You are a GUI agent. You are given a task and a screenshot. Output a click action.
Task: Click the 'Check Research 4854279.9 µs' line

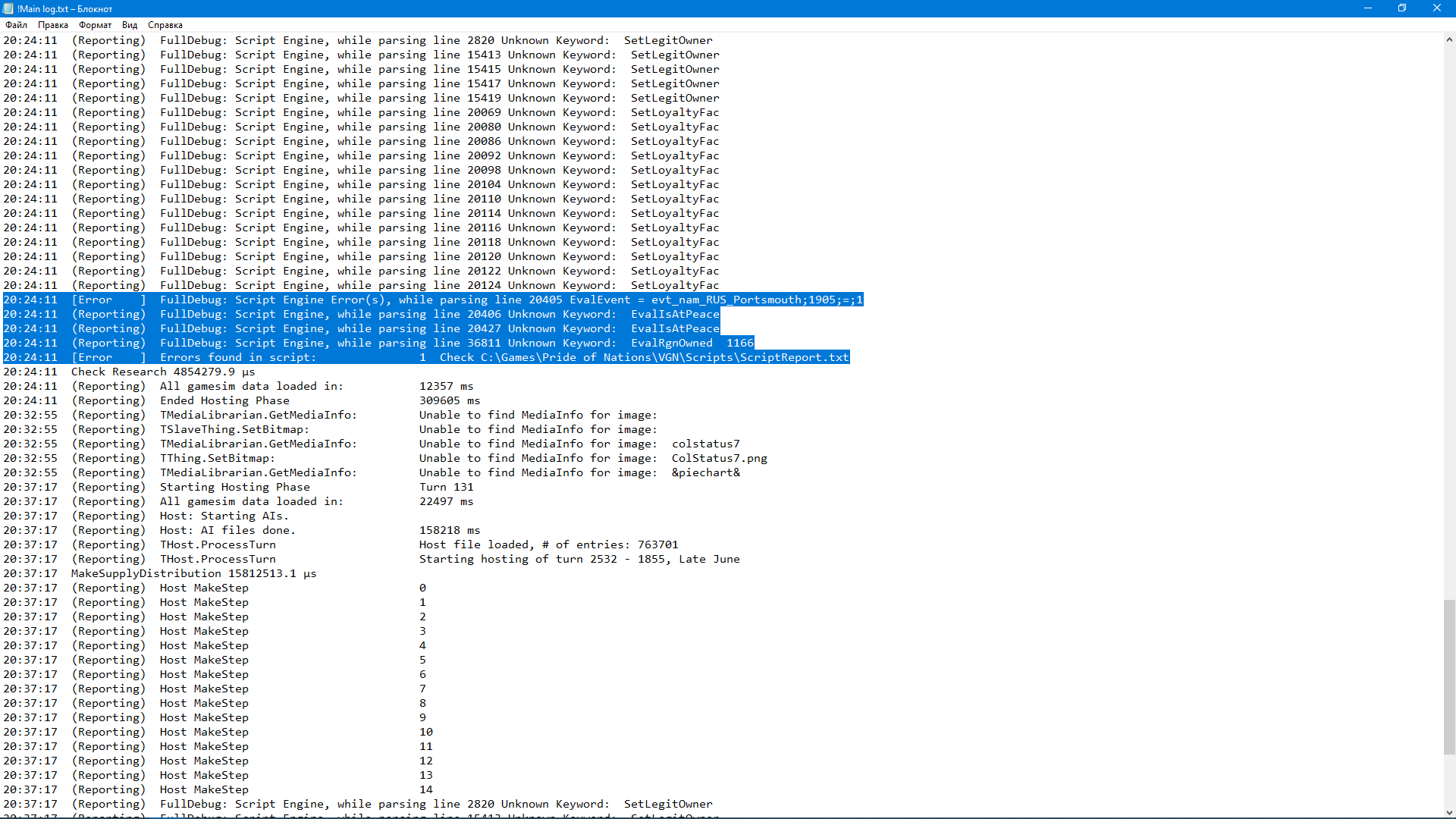coord(163,372)
